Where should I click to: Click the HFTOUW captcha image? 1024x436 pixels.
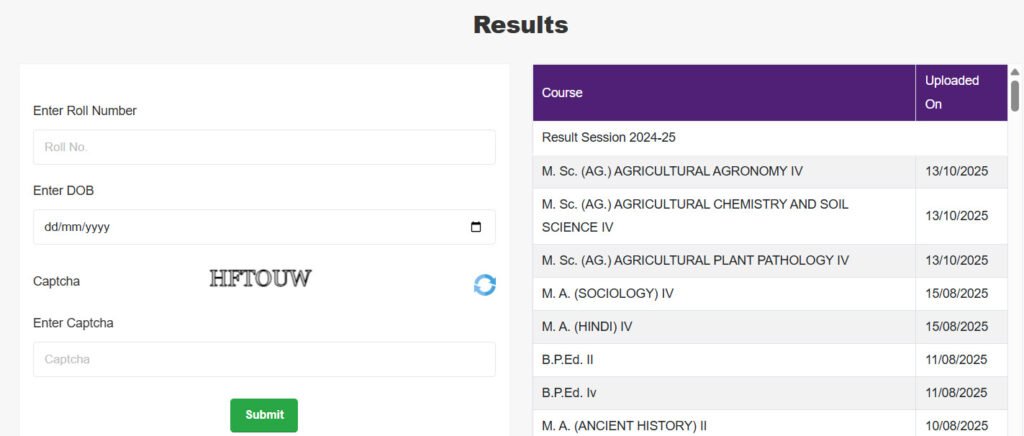[260, 279]
